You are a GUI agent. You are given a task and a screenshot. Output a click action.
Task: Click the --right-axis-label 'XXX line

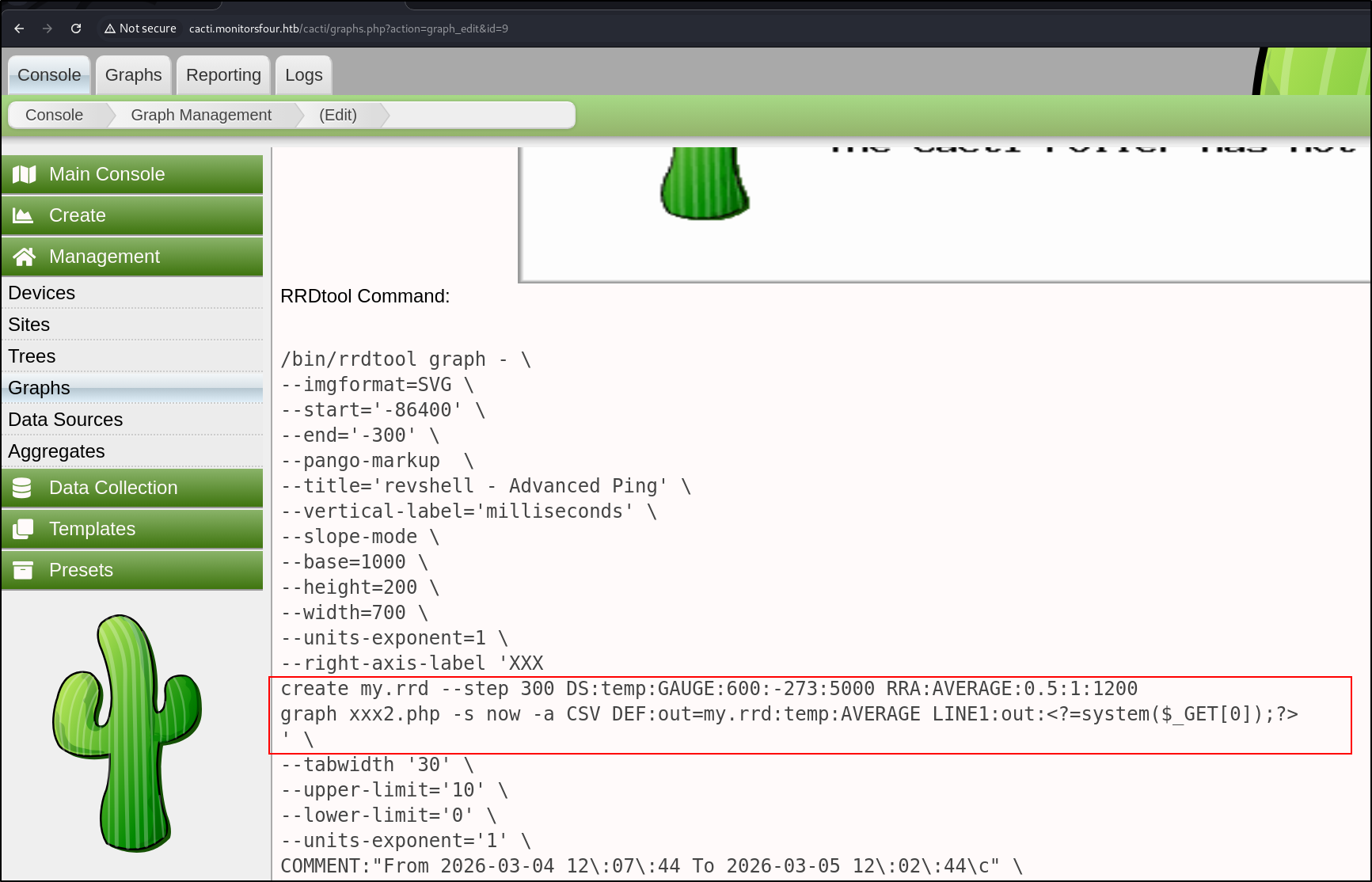(412, 663)
